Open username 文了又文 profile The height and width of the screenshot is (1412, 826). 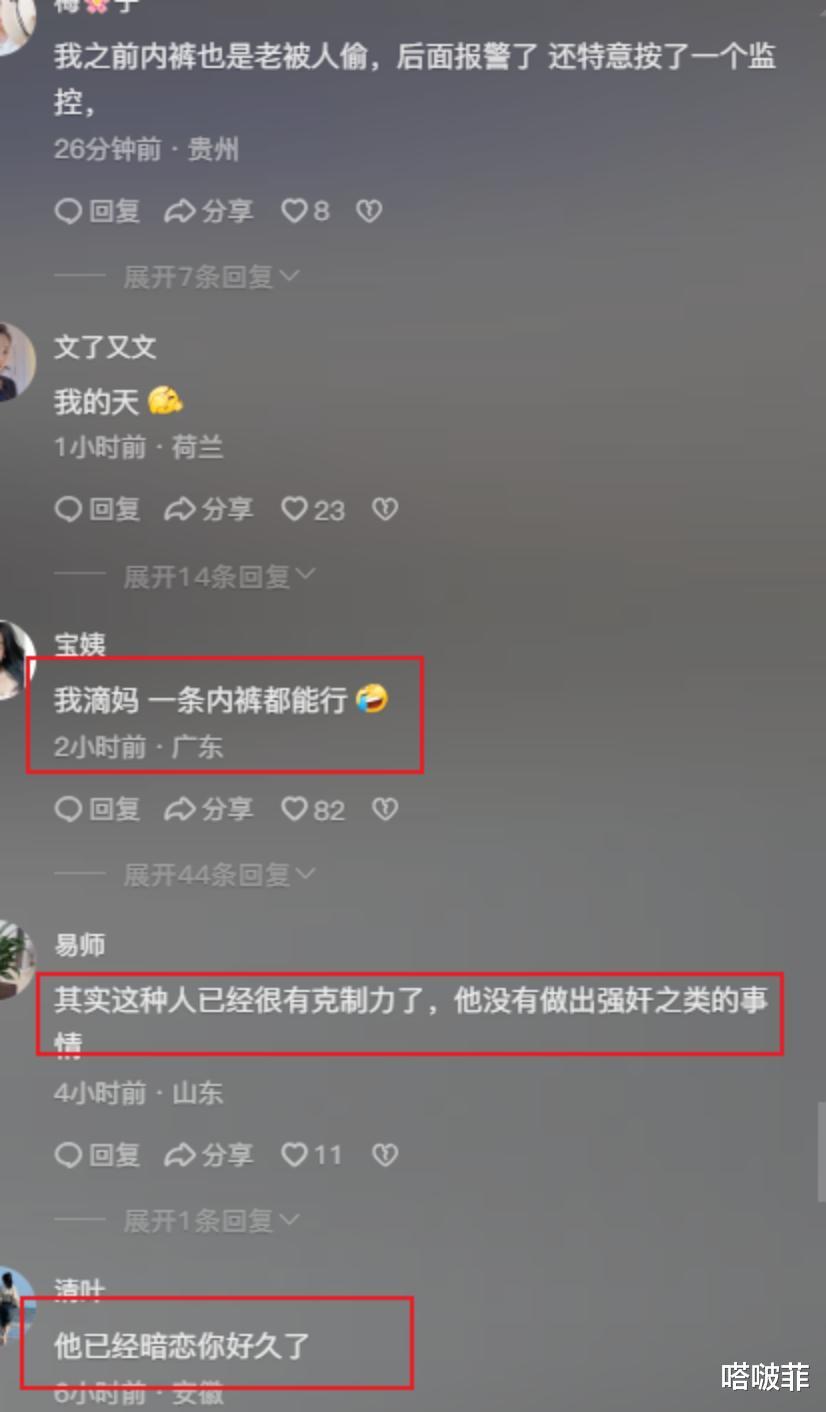105,347
